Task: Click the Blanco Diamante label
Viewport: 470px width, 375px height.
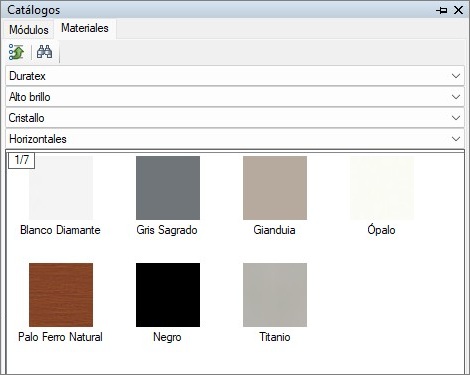Action: (x=60, y=230)
